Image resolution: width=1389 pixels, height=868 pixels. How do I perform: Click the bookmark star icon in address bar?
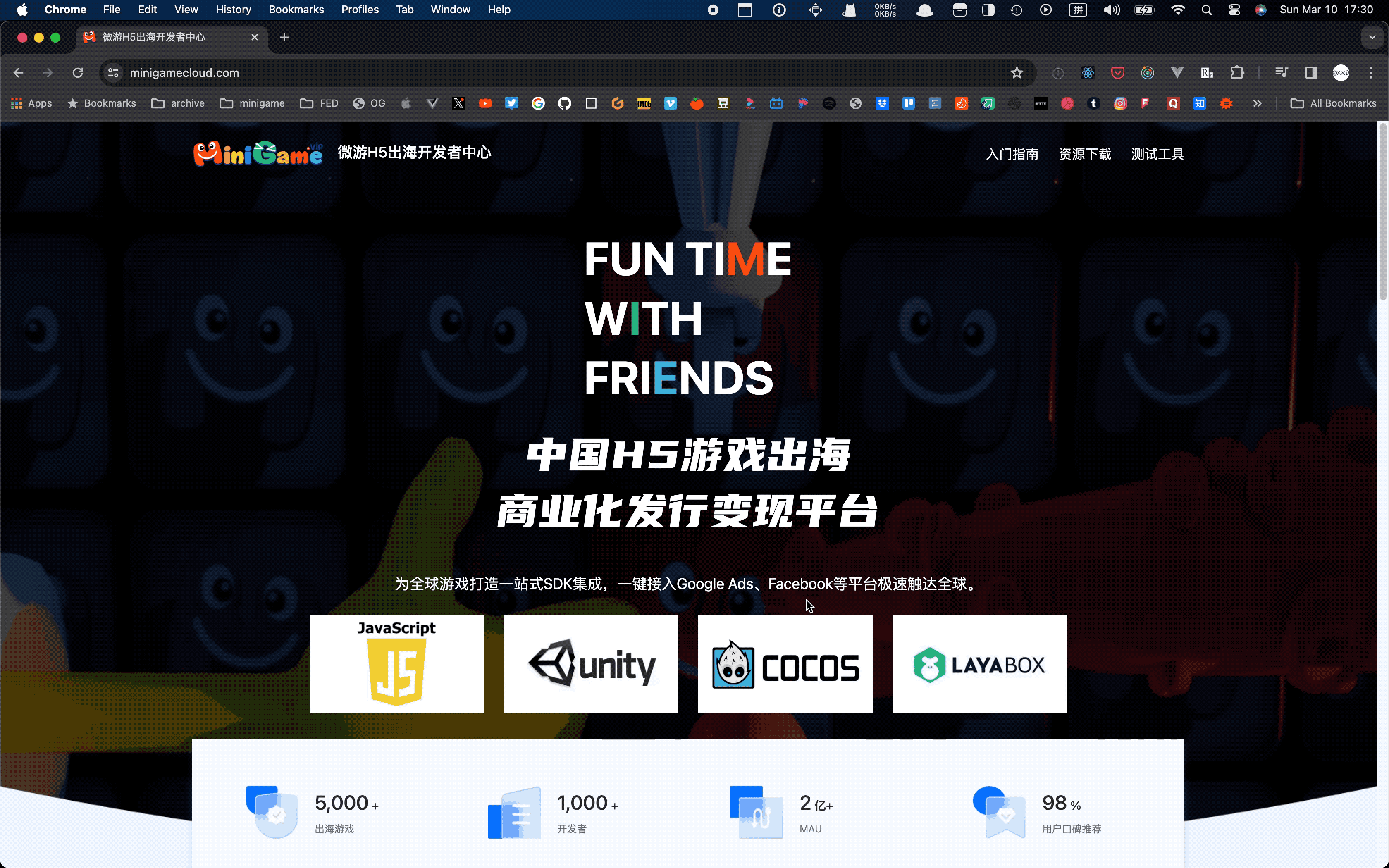click(1018, 72)
